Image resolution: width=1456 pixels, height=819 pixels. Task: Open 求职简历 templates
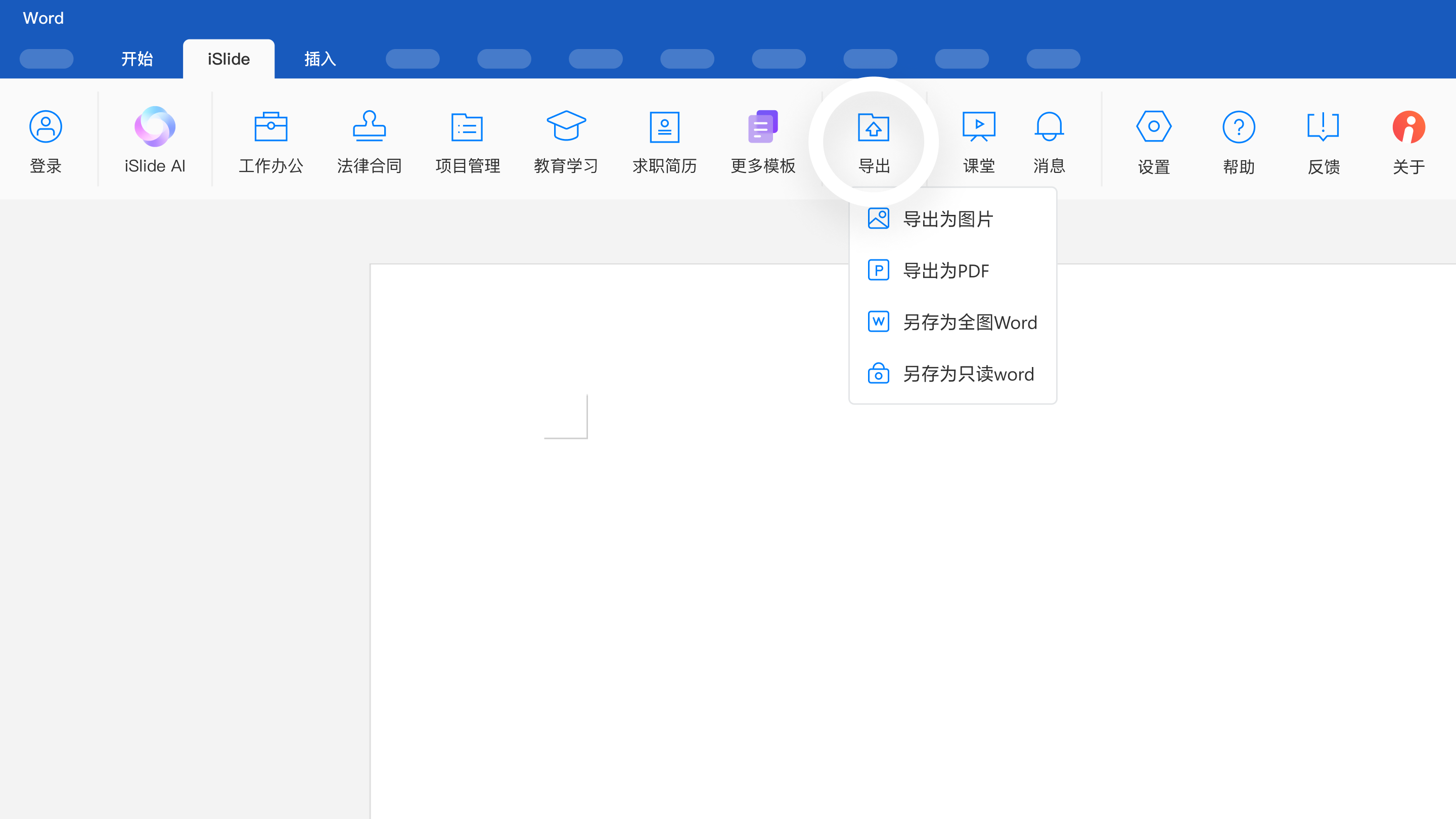click(x=664, y=142)
